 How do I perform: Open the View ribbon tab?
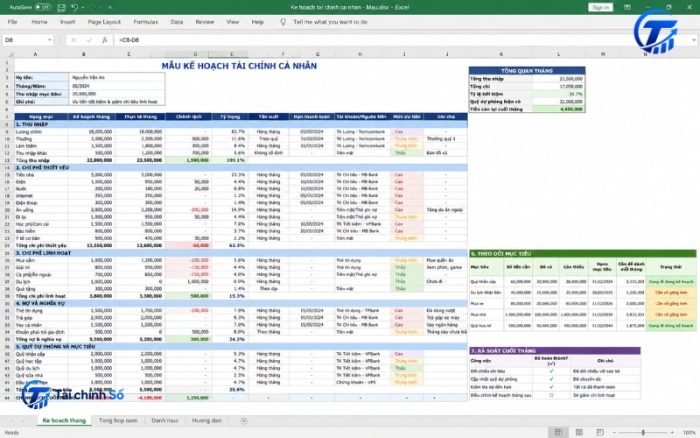(233, 22)
